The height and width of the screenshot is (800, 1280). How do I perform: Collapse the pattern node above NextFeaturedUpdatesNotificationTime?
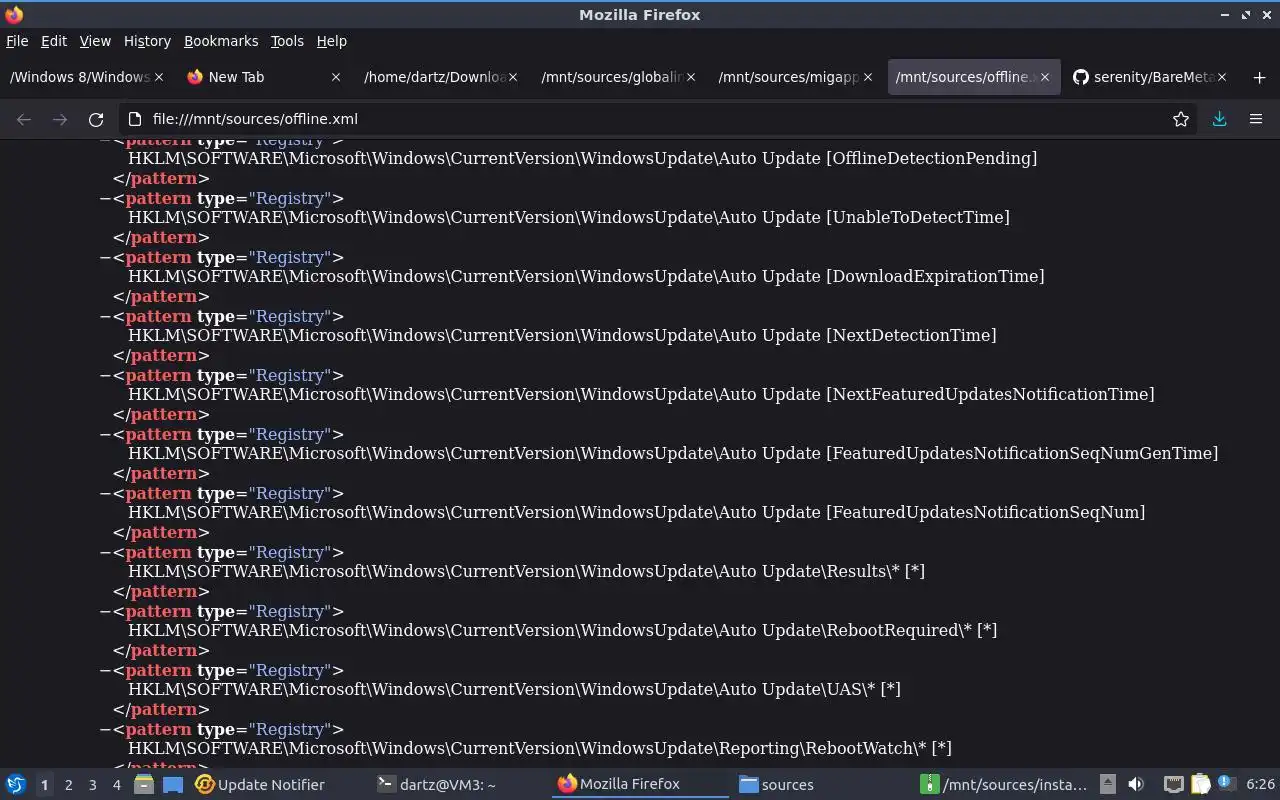104,375
